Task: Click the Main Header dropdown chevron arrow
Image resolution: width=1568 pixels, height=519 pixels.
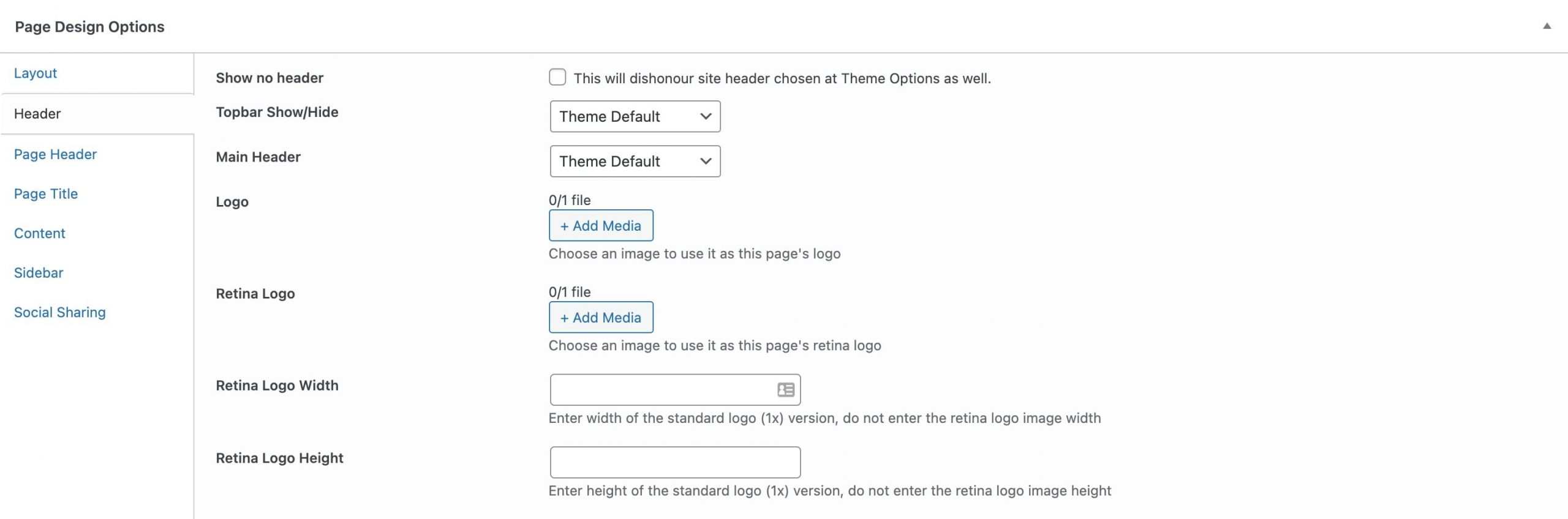Action: (706, 161)
